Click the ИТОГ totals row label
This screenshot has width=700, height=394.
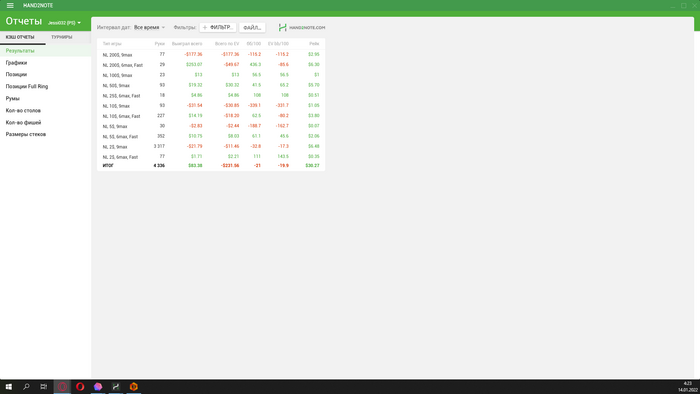108,166
